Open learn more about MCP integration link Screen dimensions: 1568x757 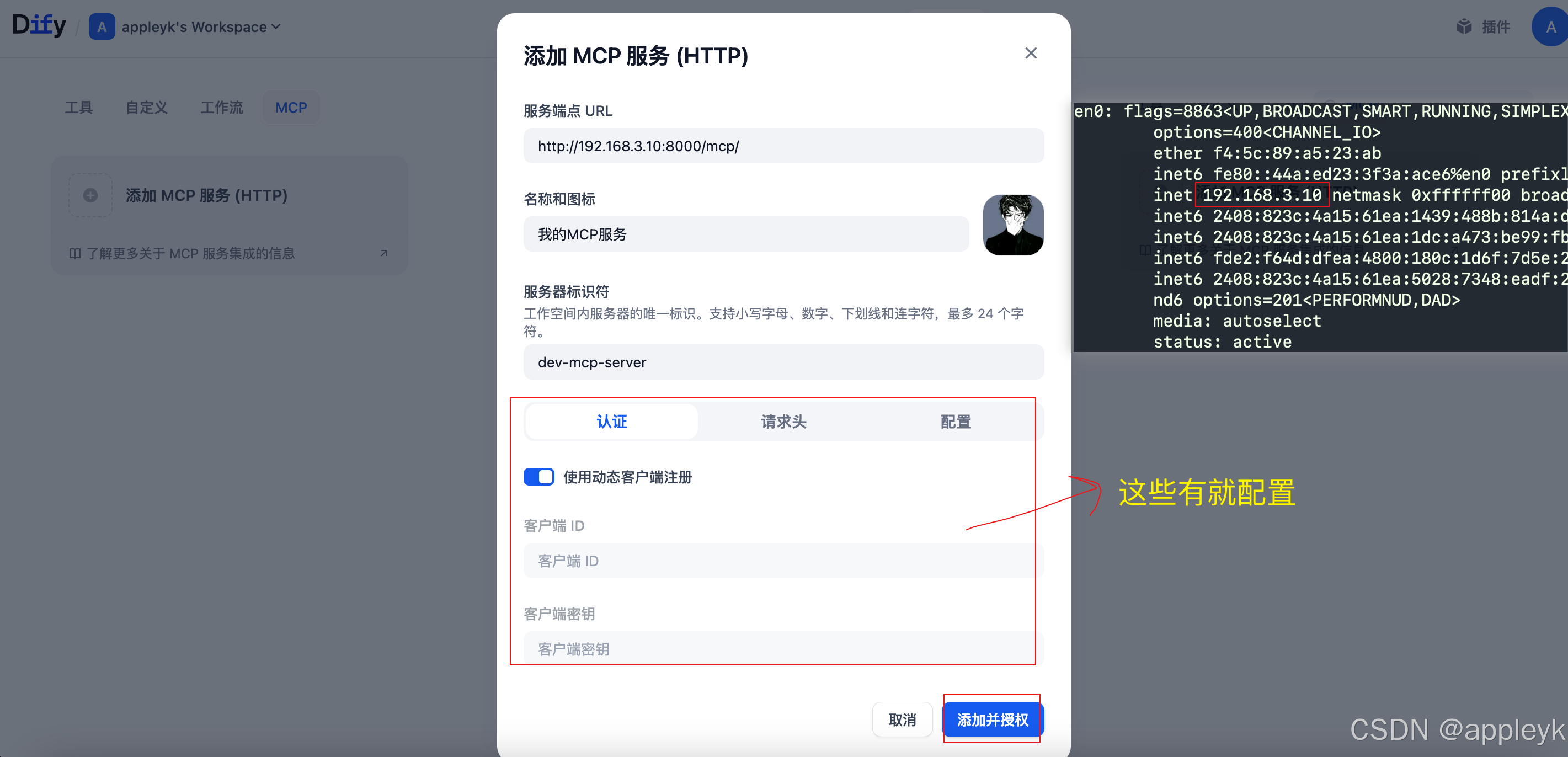point(190,253)
